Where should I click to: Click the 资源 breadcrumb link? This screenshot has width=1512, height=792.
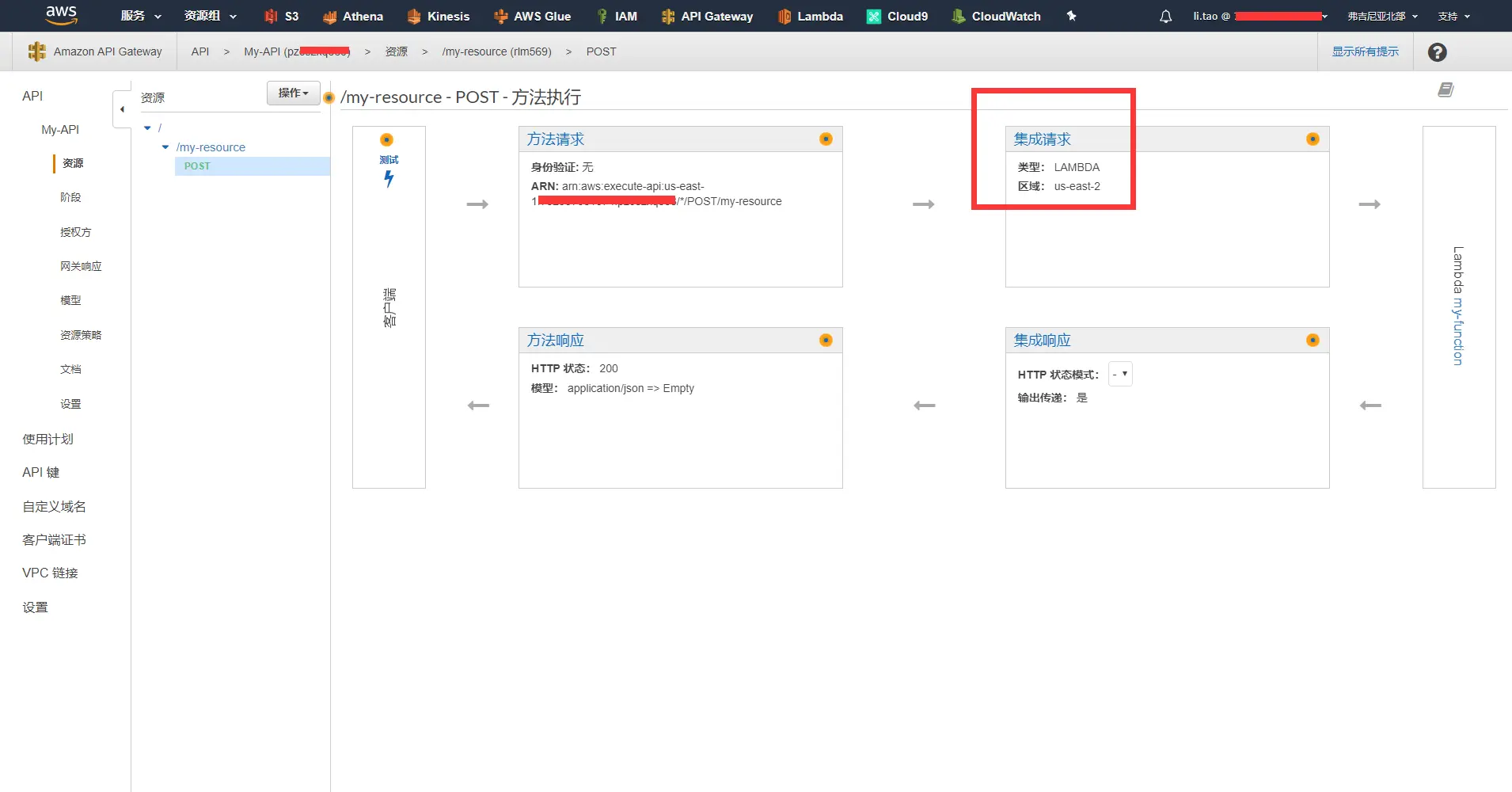point(397,51)
